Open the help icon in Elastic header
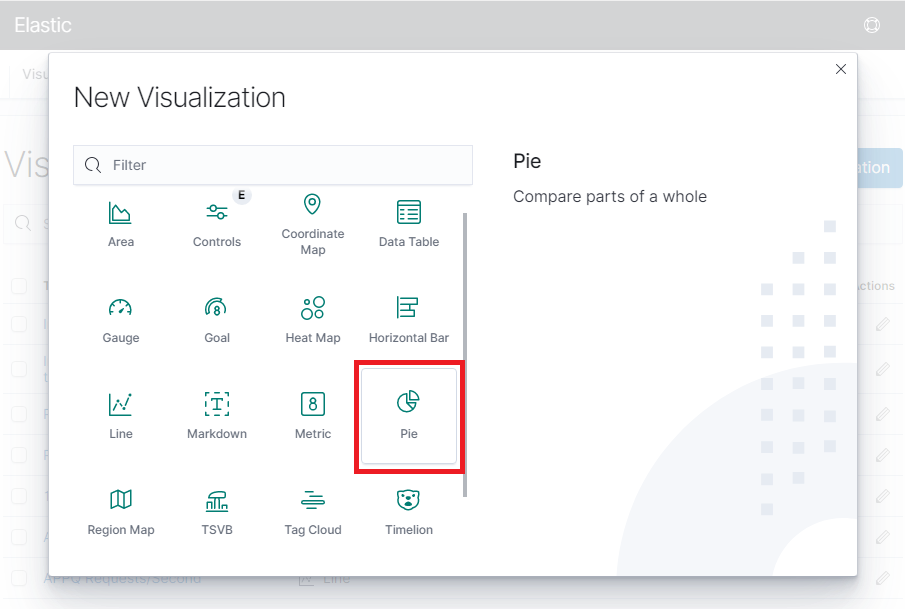 [x=872, y=25]
